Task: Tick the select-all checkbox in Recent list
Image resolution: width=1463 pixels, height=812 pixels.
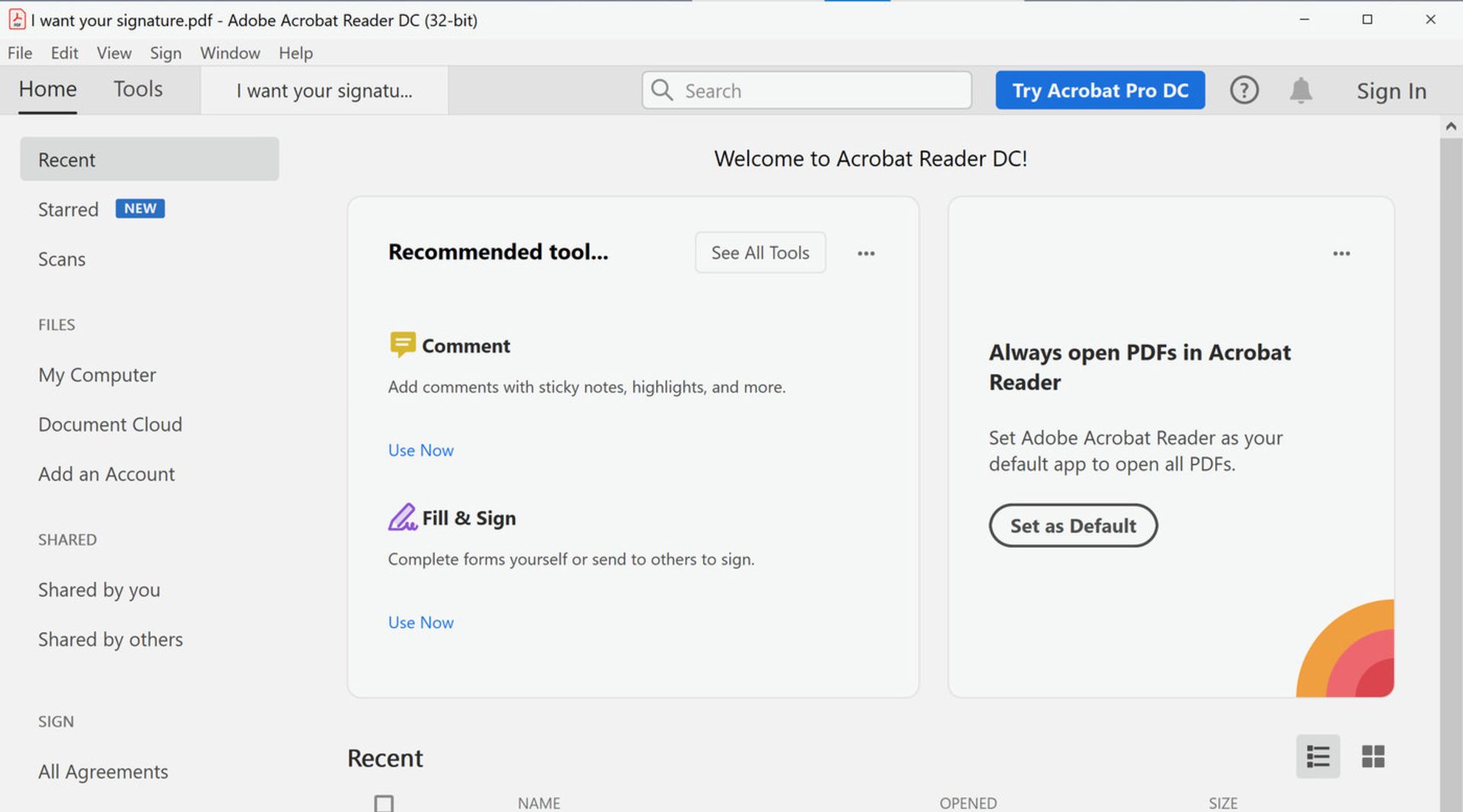Action: point(384,803)
